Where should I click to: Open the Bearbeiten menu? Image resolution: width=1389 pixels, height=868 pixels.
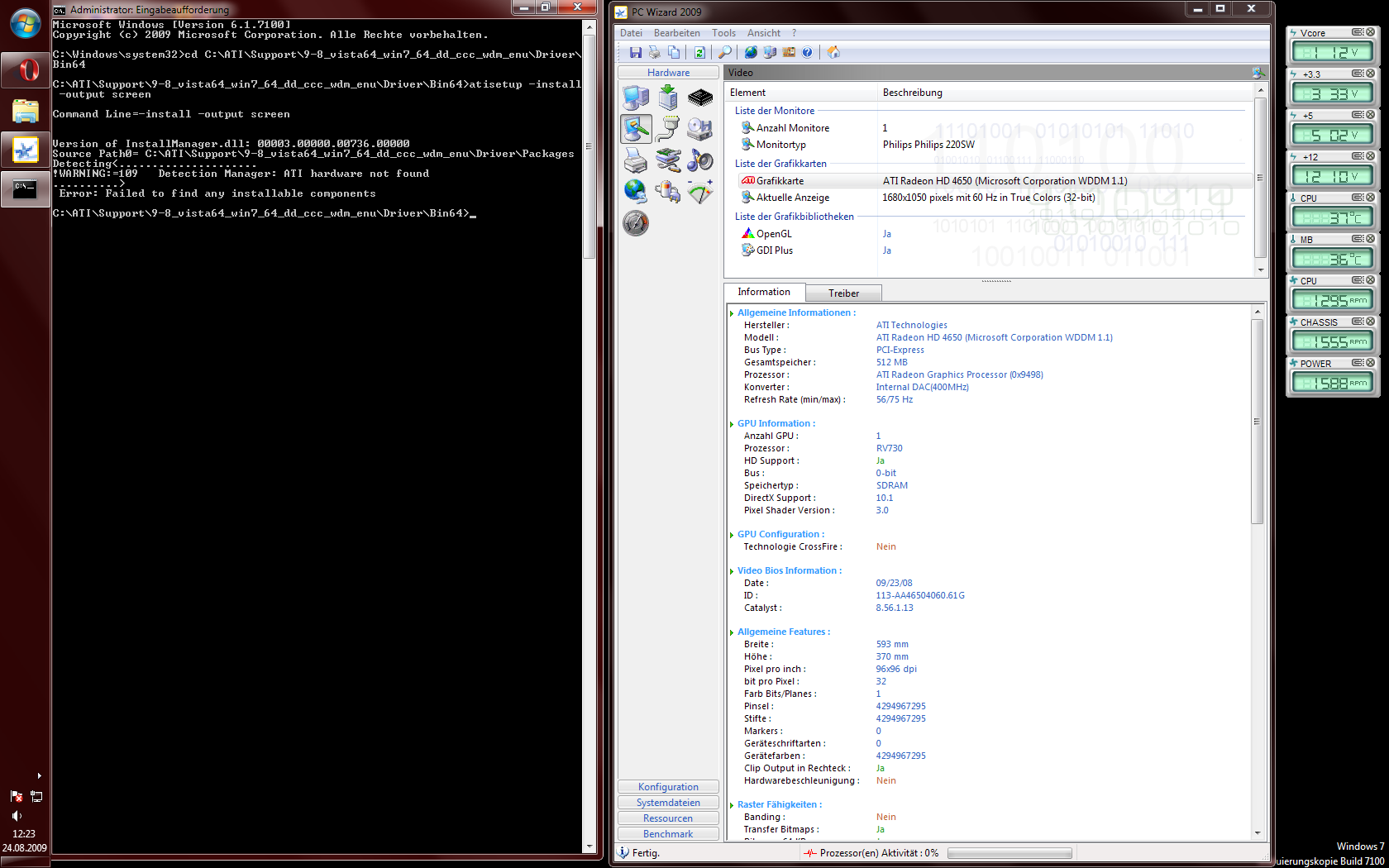676,33
